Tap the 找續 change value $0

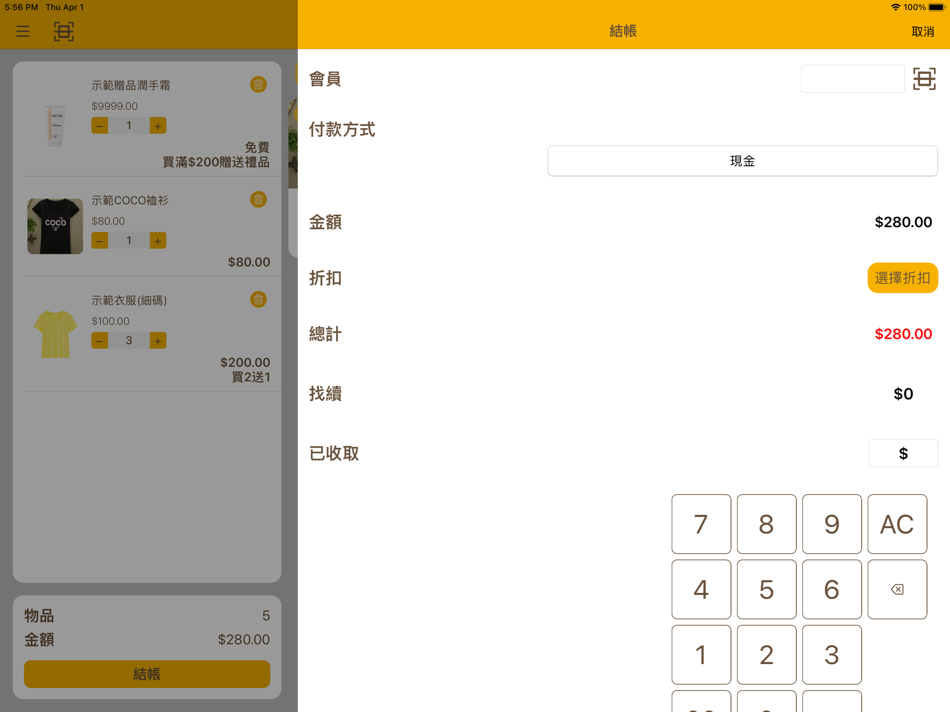point(903,394)
